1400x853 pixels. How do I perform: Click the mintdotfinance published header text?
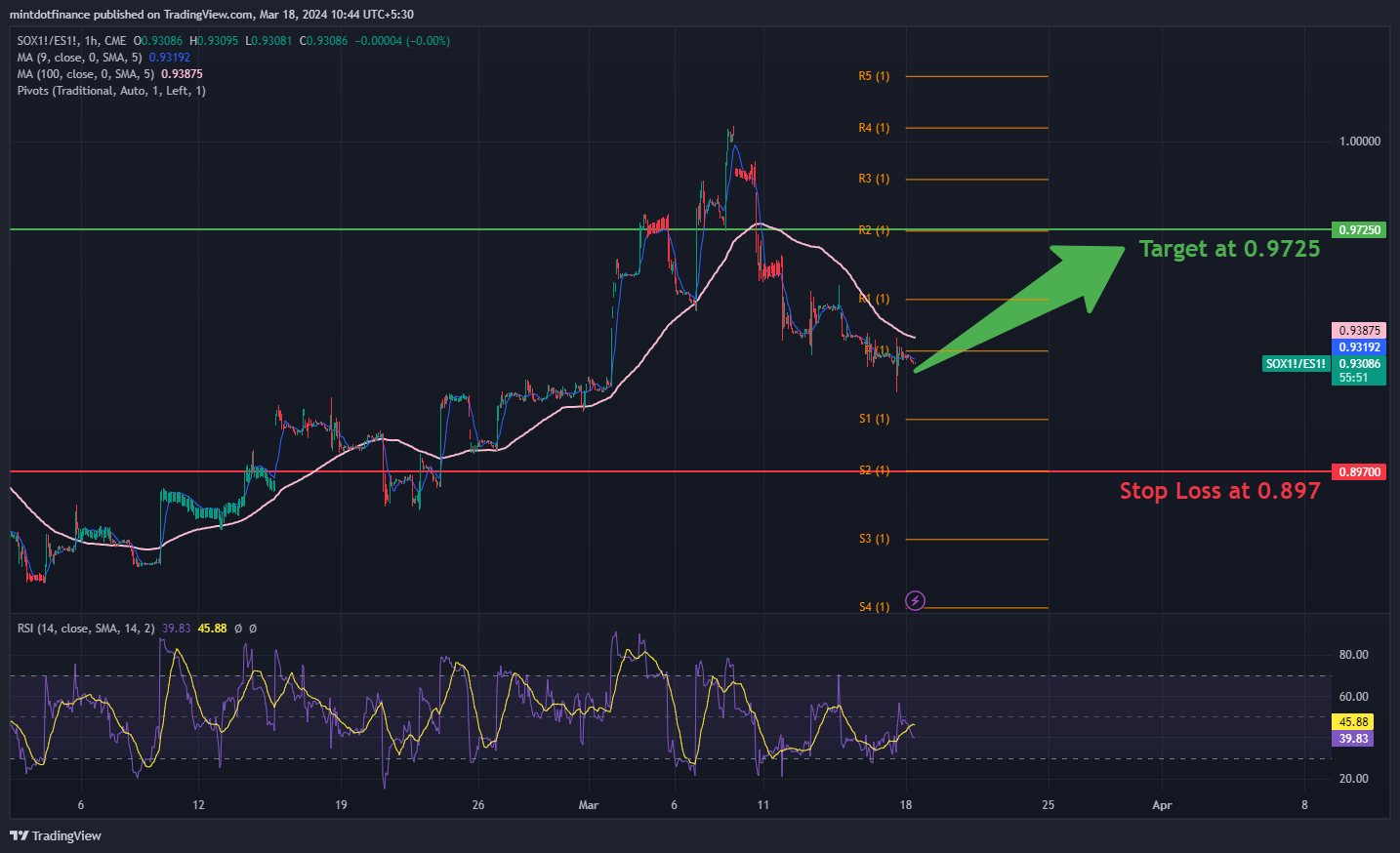click(211, 15)
